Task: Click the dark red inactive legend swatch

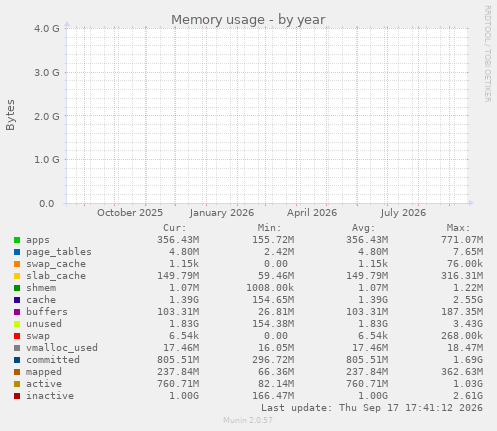Action: (17, 396)
